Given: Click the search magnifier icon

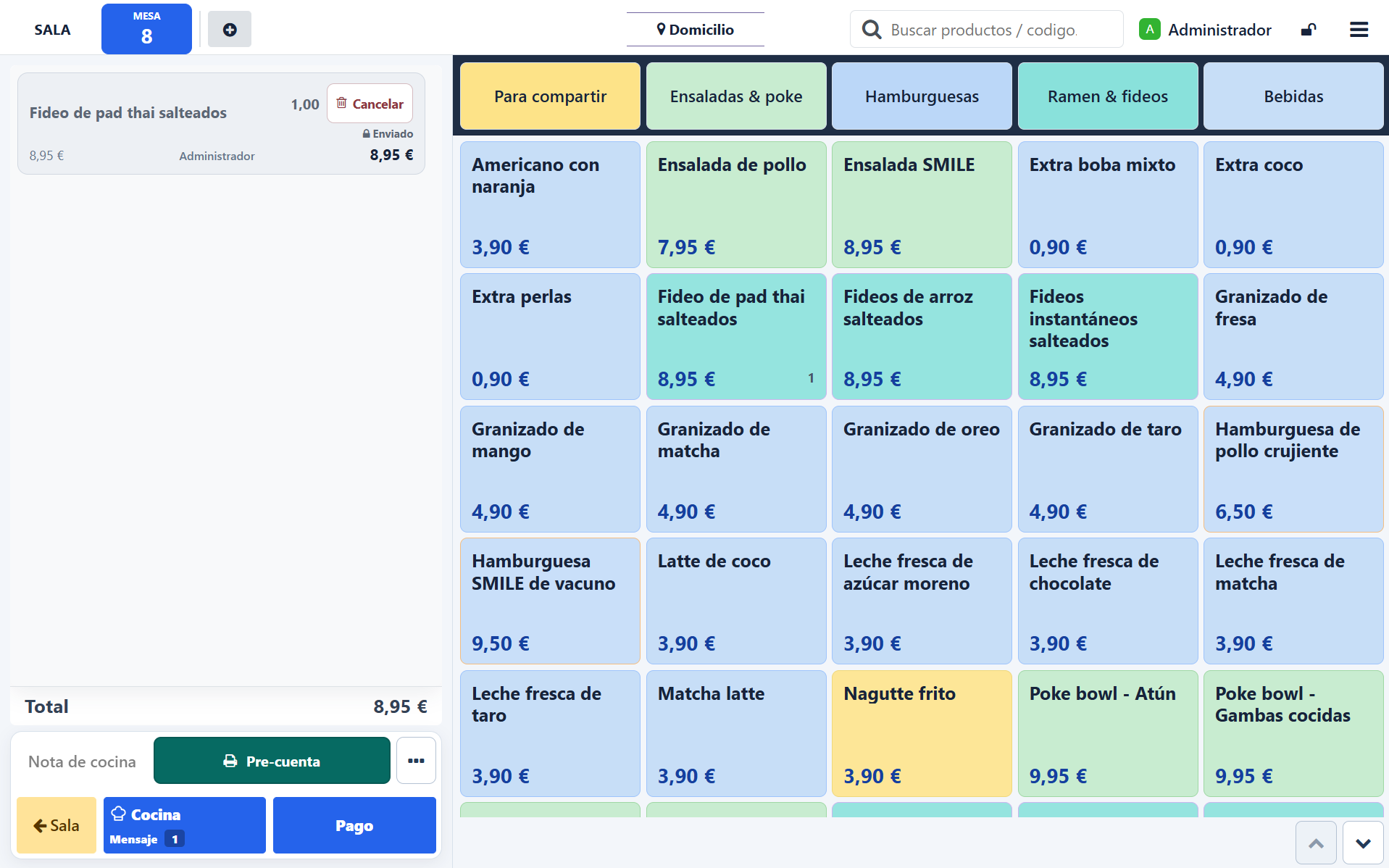Looking at the screenshot, I should 872,30.
